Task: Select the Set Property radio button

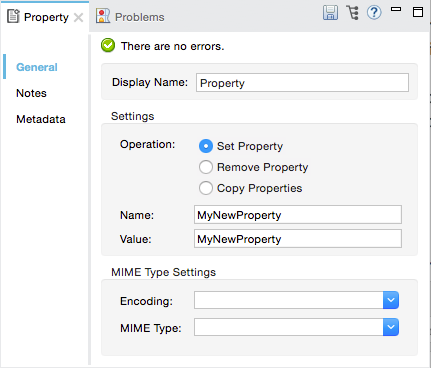Action: (x=206, y=146)
